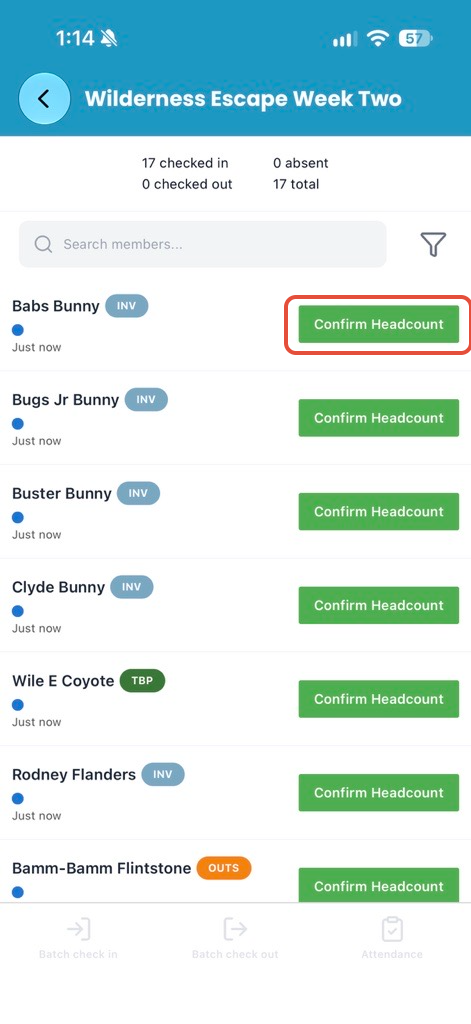The width and height of the screenshot is (471, 1024).
Task: Tap the INV badge beside Rodney Flanders
Action: (163, 775)
